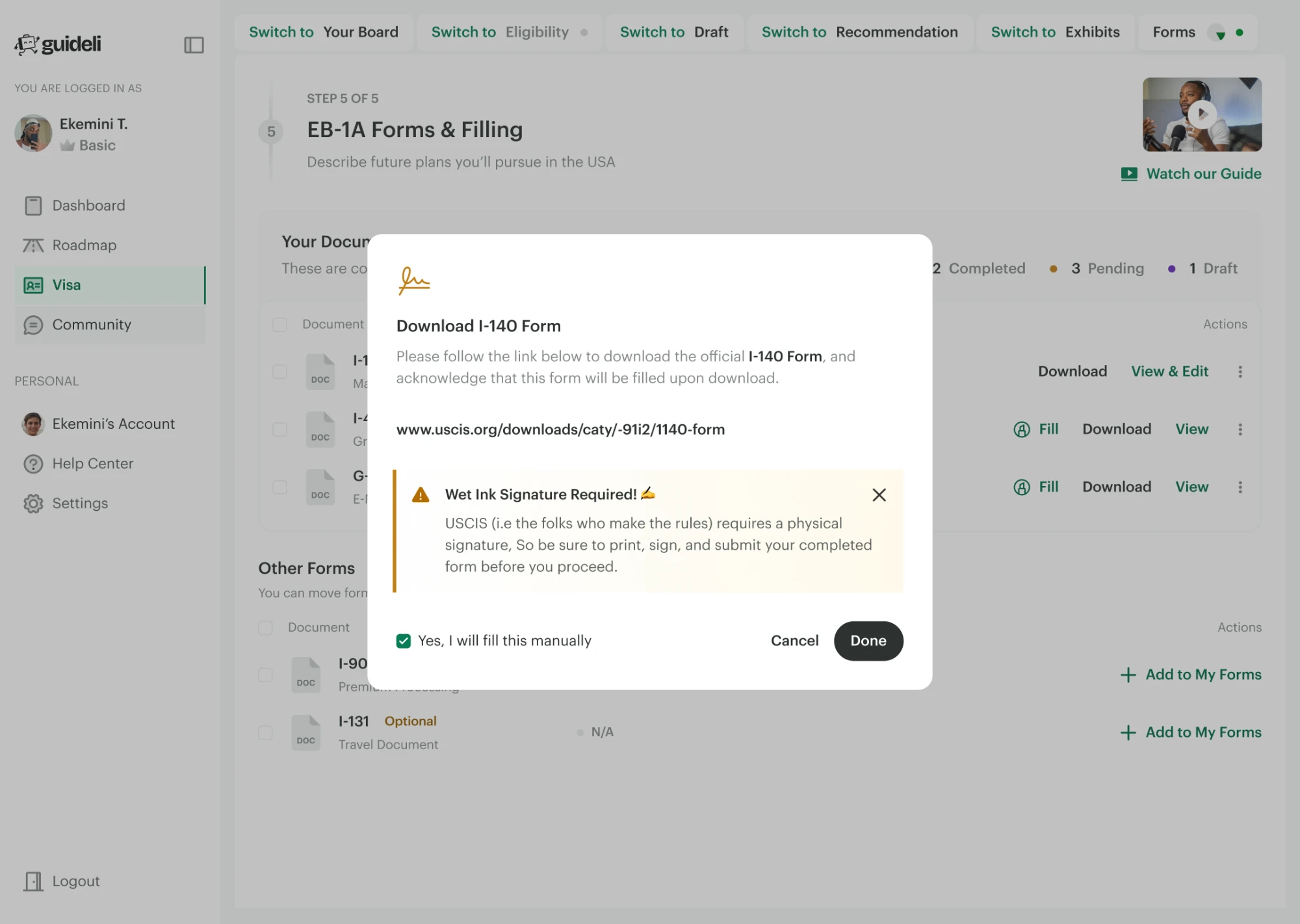Viewport: 1300px width, 924px height.
Task: Click the Done button
Action: [868, 641]
